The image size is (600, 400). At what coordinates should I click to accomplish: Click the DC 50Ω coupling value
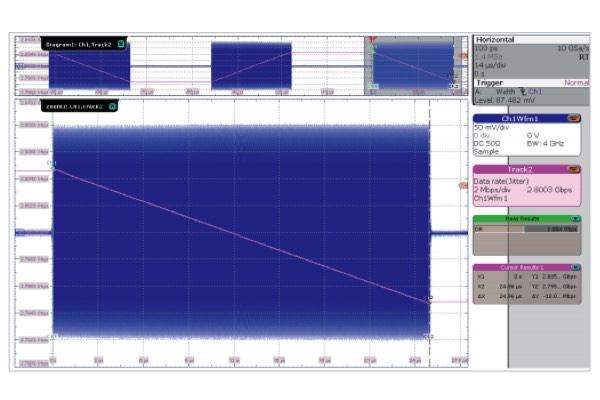click(487, 144)
